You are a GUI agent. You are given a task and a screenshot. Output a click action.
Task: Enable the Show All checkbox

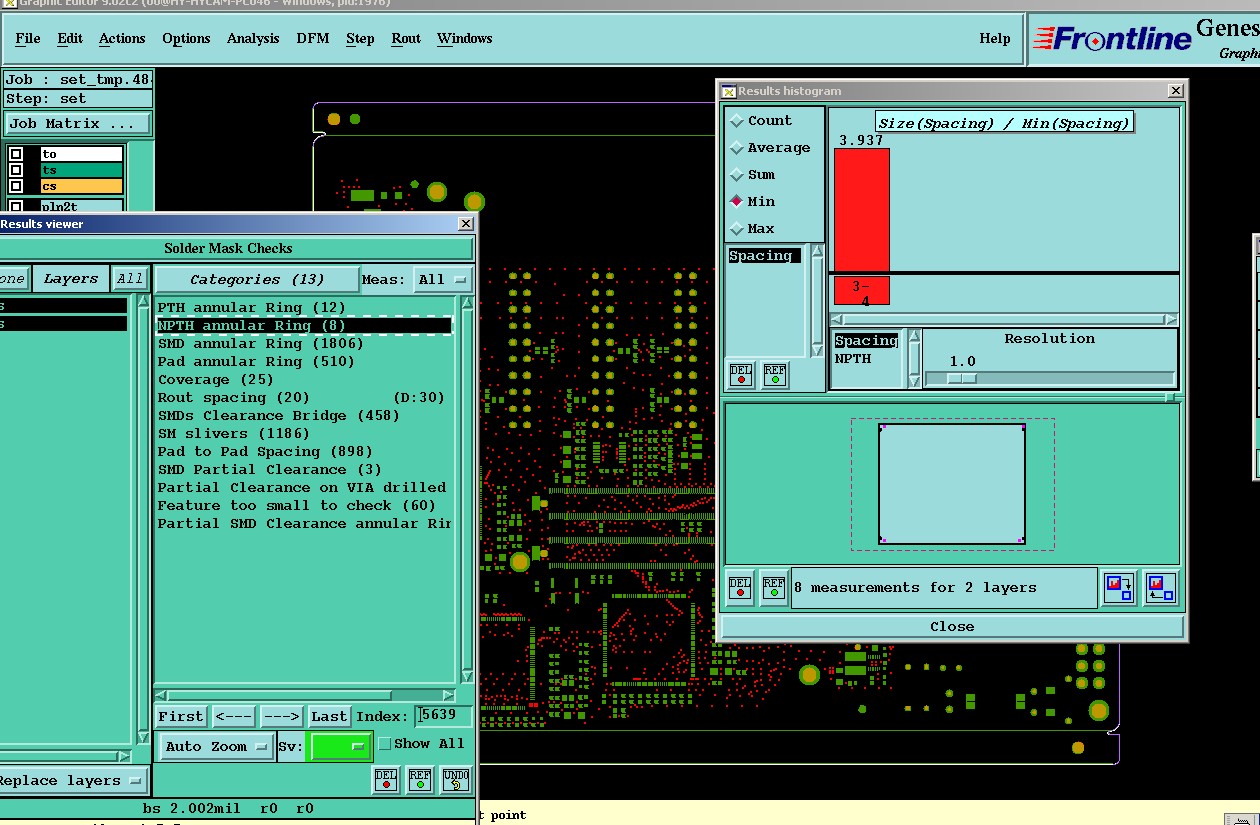385,744
